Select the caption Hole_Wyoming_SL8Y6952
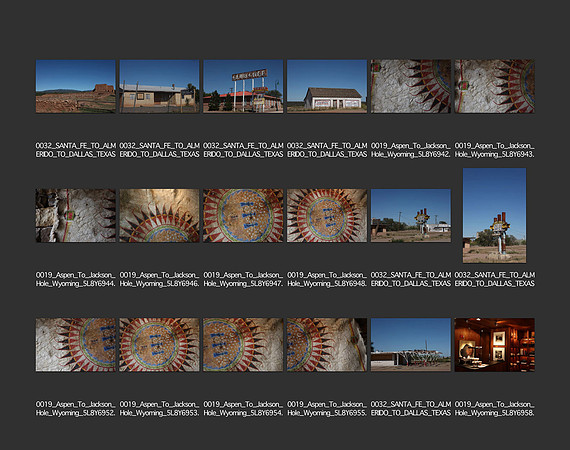The image size is (570, 450). pos(76,409)
